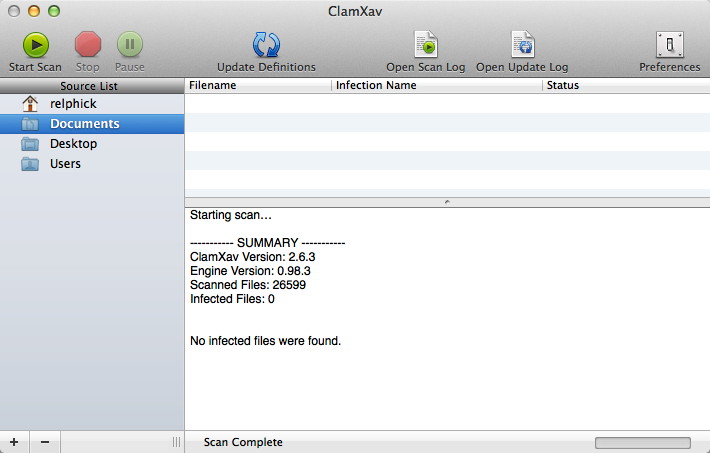The height and width of the screenshot is (453, 710).
Task: Click 'ClamXav Version: 2.6.3' line
Action: click(253, 257)
